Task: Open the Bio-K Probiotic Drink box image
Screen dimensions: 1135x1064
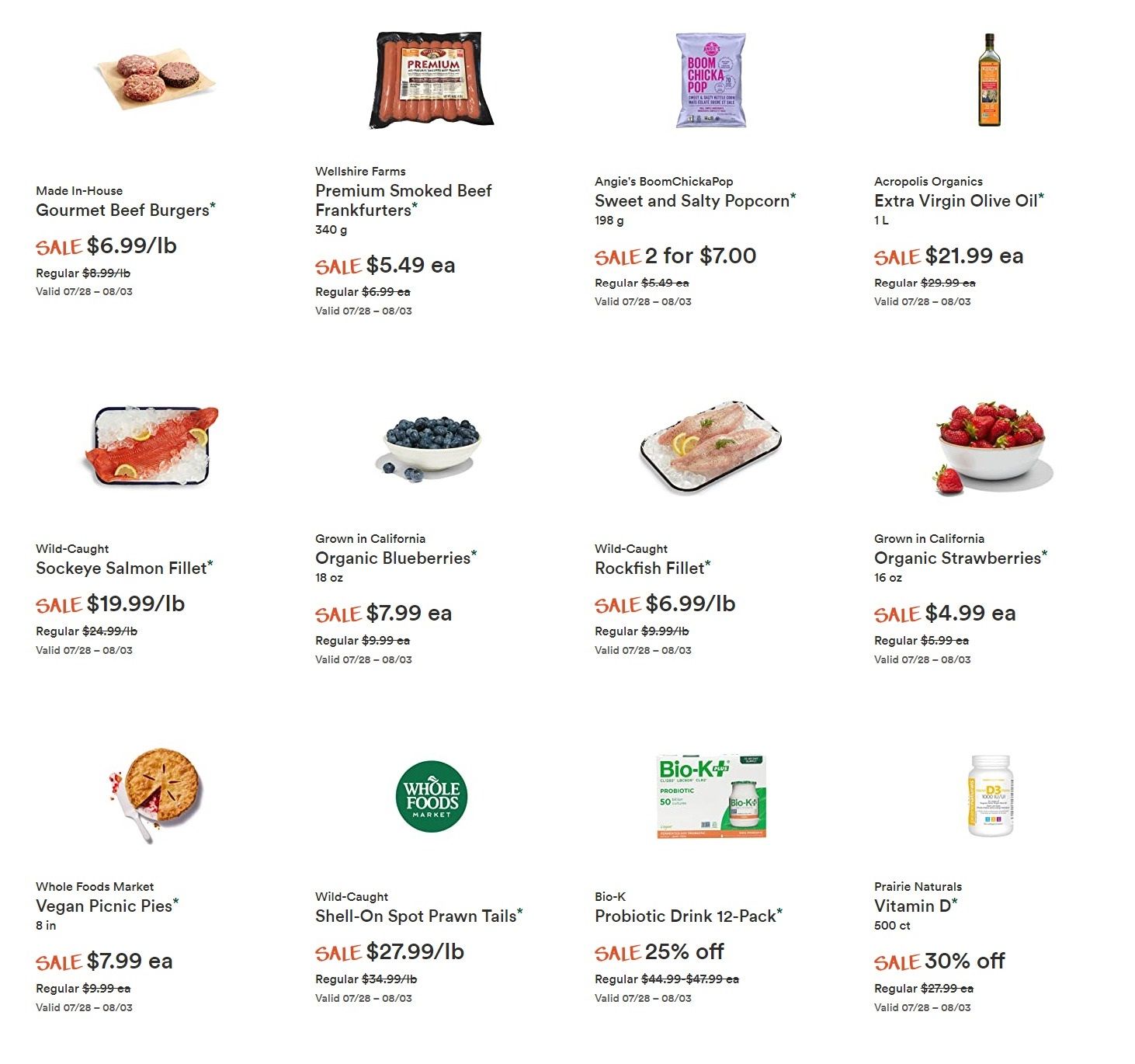Action: coord(712,795)
